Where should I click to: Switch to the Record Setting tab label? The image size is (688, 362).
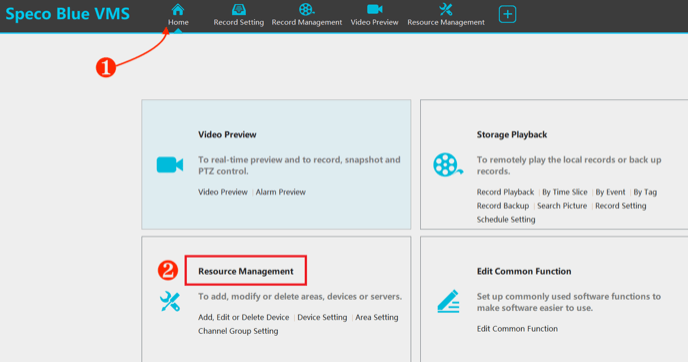click(239, 22)
